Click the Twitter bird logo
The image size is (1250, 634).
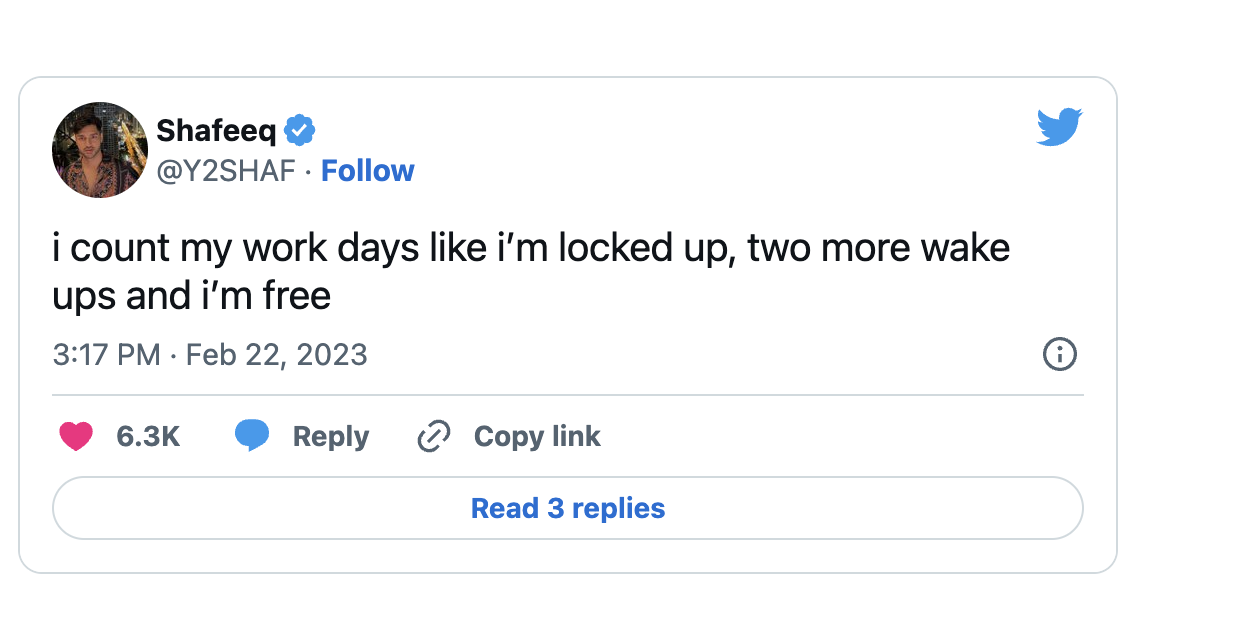coord(1059,127)
